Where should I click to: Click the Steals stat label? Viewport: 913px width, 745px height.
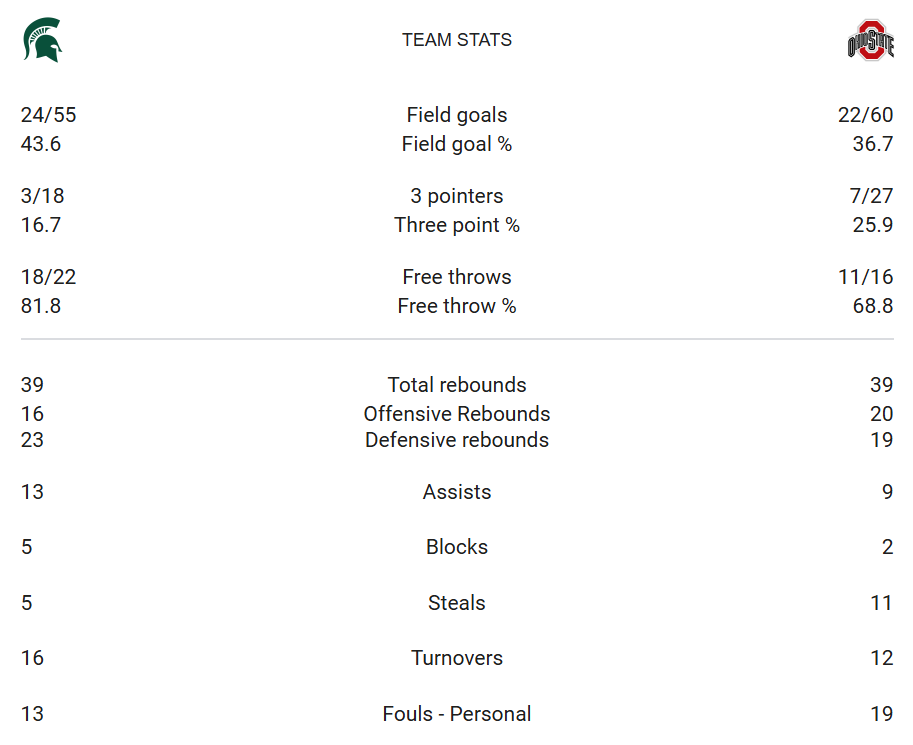pos(456,602)
